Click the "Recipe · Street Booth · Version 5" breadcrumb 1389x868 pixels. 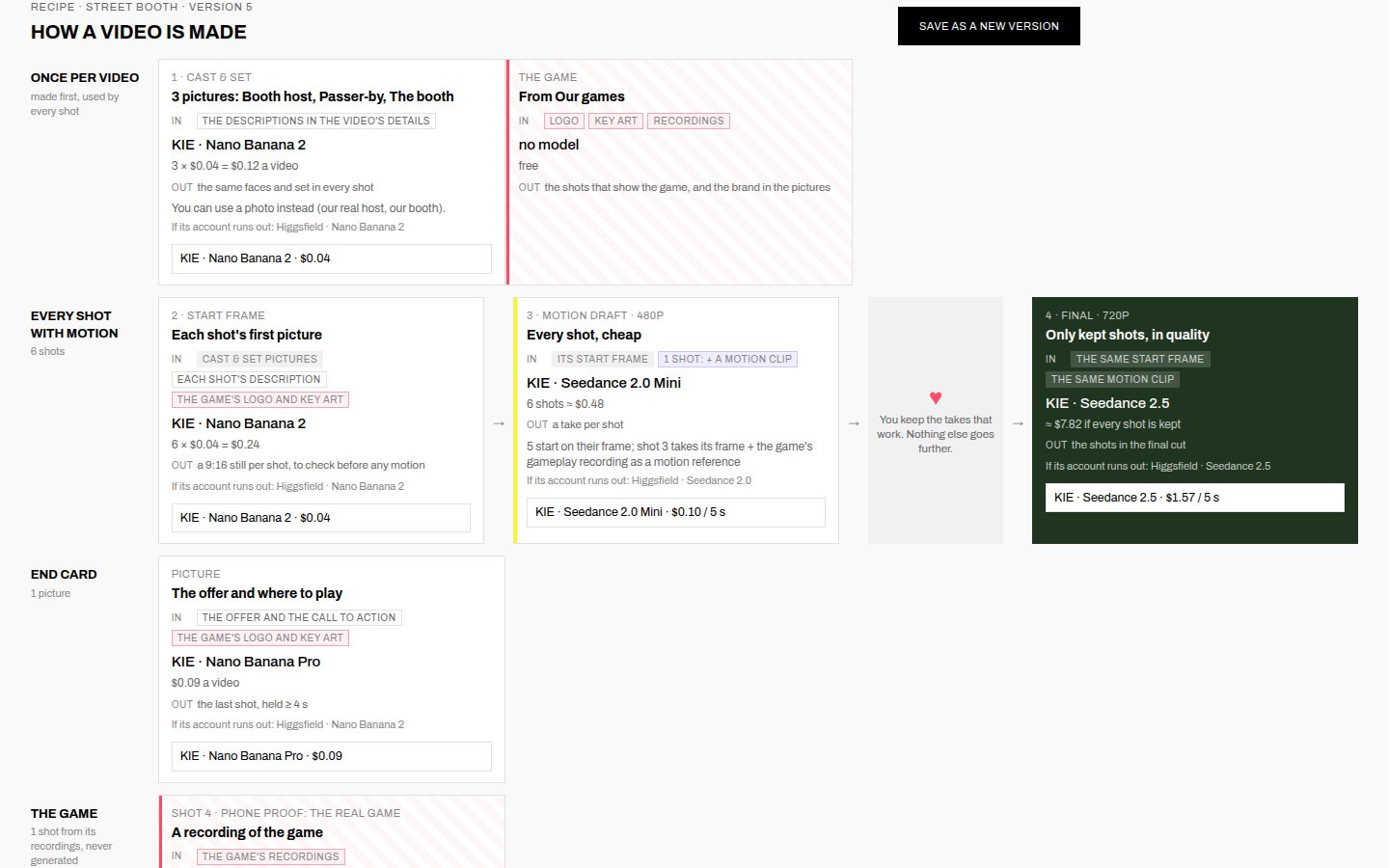pos(142,7)
